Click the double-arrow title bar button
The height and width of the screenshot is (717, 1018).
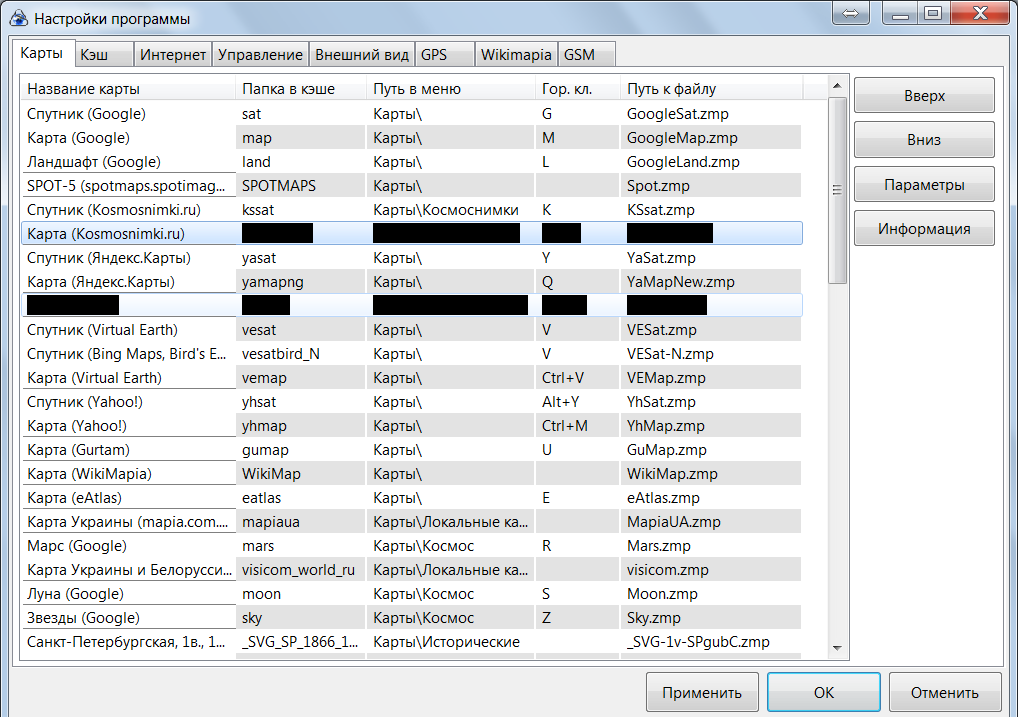850,14
